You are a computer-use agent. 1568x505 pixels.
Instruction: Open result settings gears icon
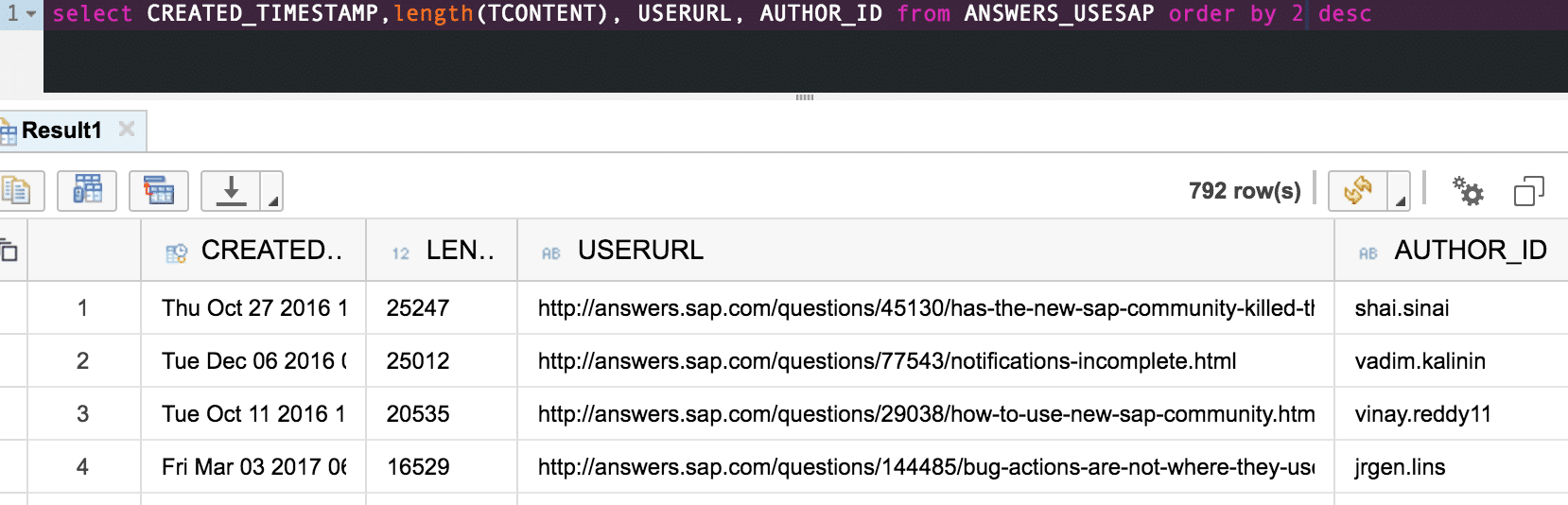(1468, 191)
